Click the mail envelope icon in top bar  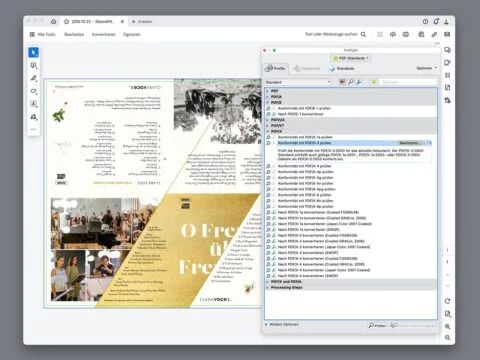point(447,34)
